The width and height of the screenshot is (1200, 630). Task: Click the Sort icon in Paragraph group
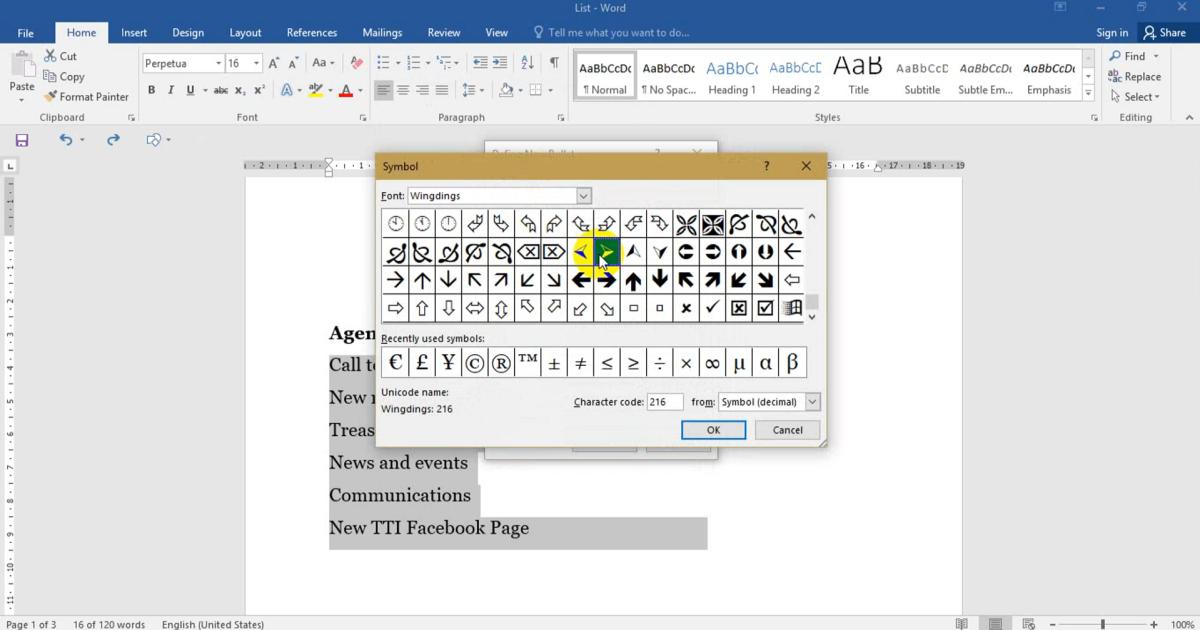pos(527,63)
